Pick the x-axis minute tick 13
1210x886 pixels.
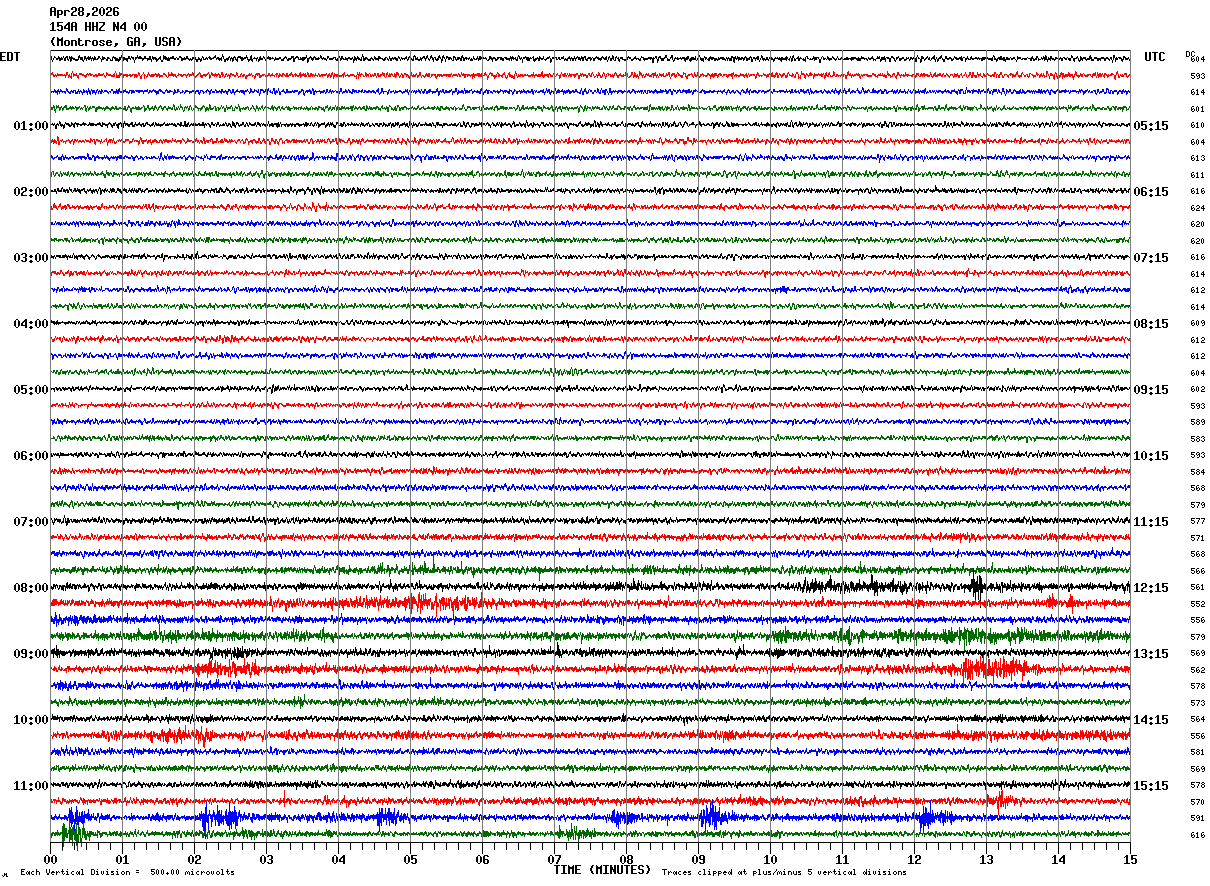(x=986, y=859)
